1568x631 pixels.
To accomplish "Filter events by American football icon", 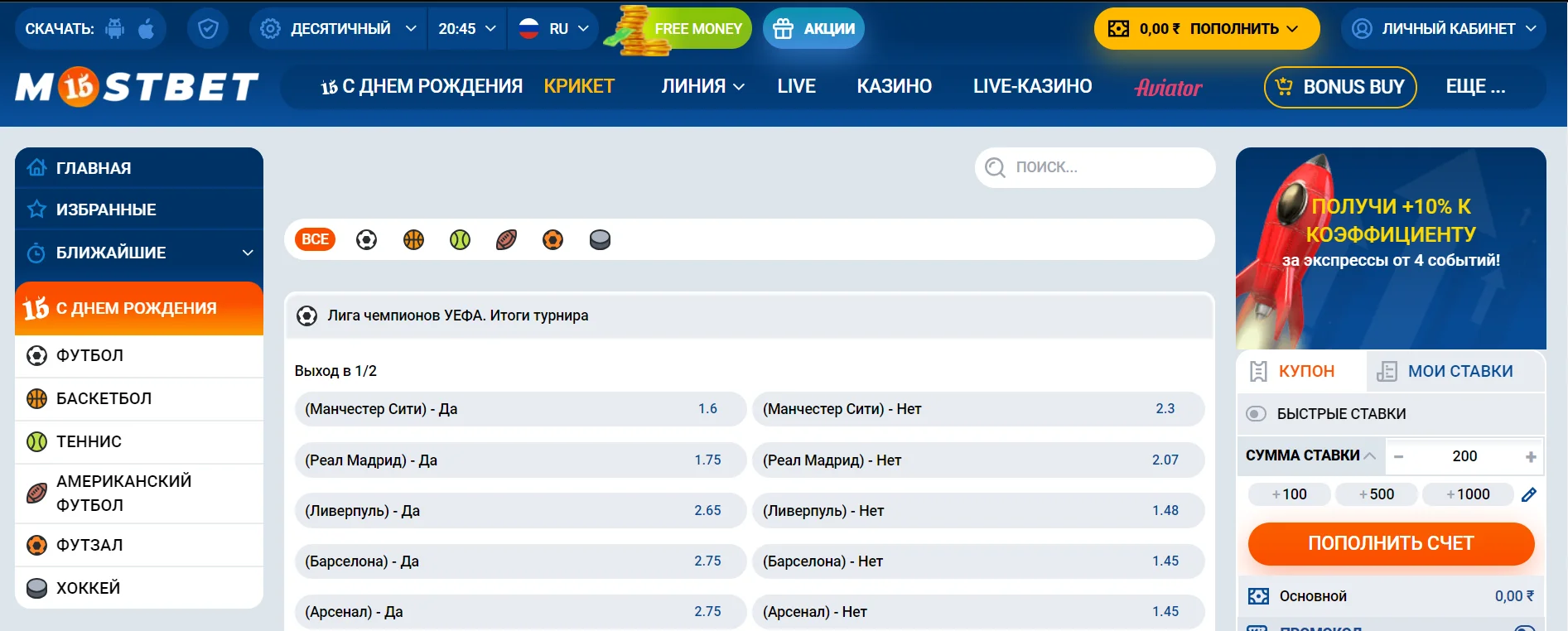I will 506,240.
